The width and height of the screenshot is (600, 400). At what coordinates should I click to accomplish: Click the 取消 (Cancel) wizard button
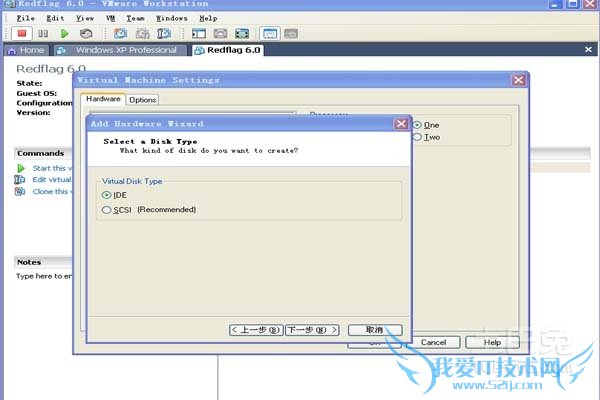(x=374, y=330)
